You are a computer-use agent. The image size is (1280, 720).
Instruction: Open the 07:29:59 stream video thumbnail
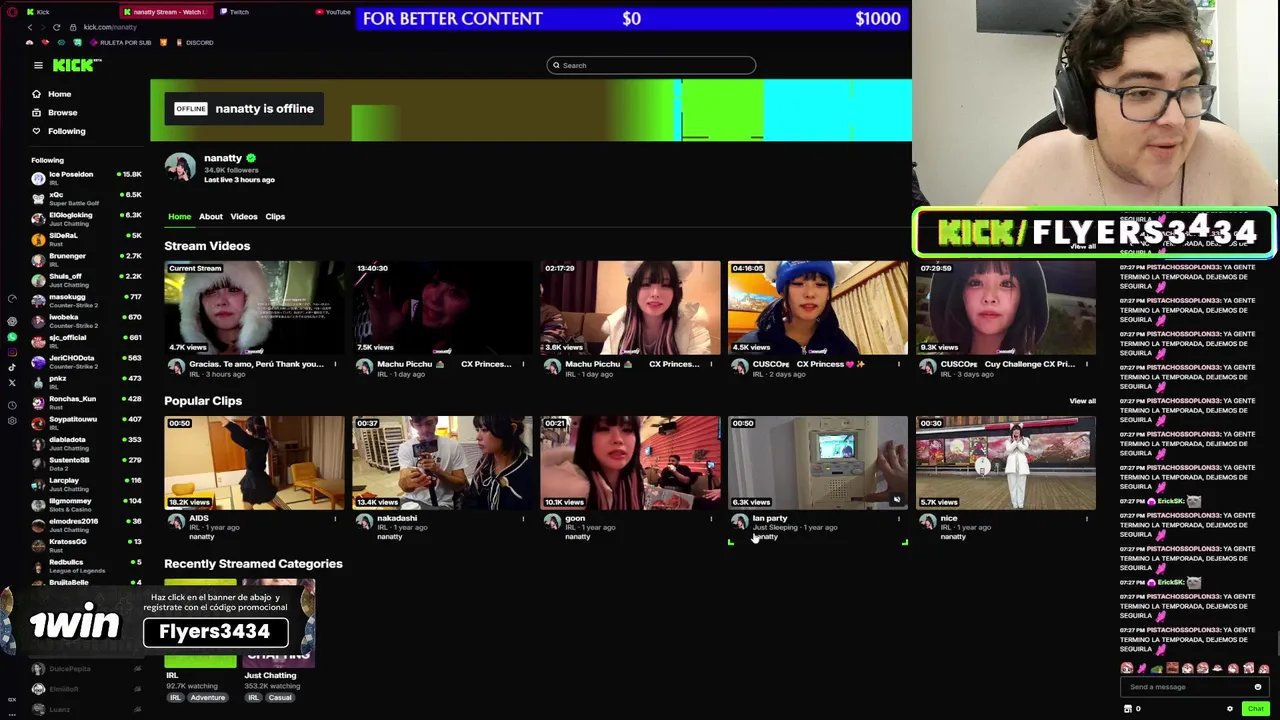click(1006, 308)
